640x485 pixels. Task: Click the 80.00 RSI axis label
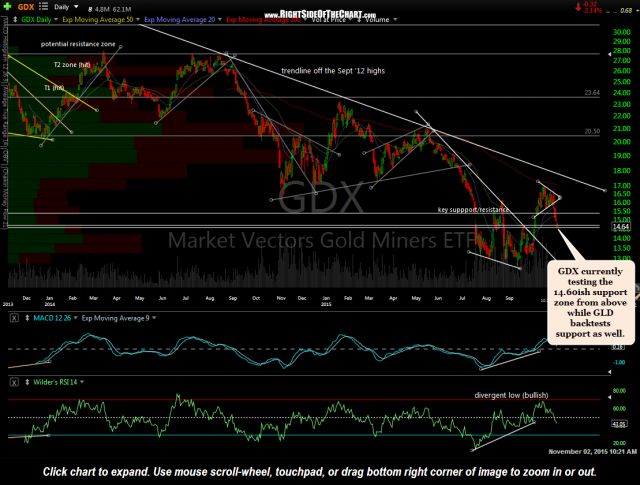coord(619,391)
